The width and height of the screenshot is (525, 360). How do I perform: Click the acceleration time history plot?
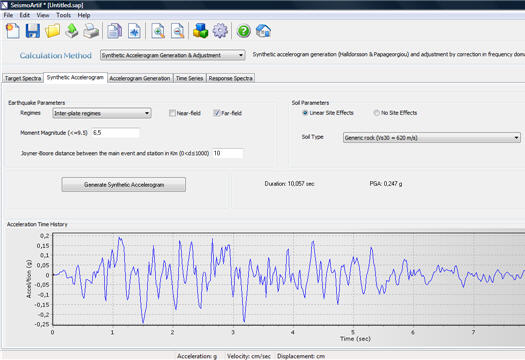tap(289, 279)
